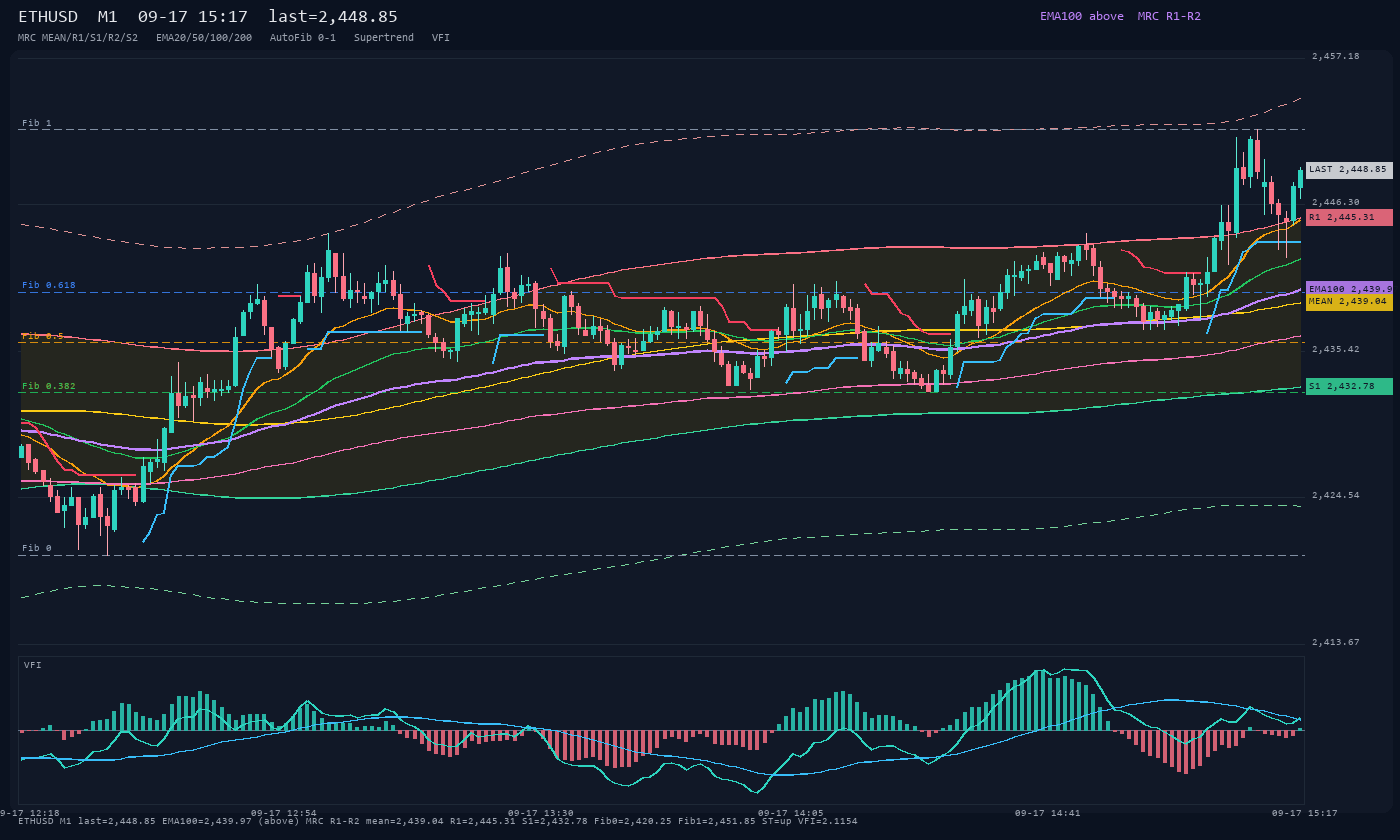Click the Fib 0.5 level label

coord(43,336)
